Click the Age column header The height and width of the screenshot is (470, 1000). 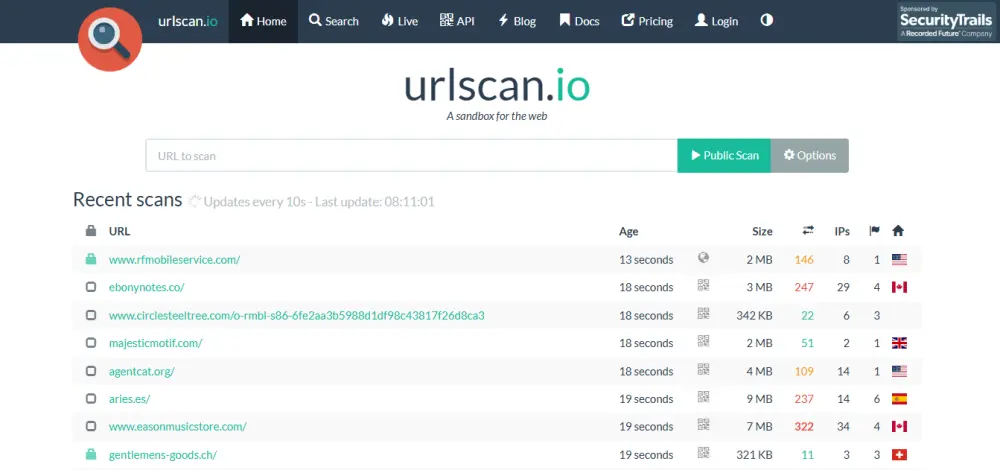628,231
